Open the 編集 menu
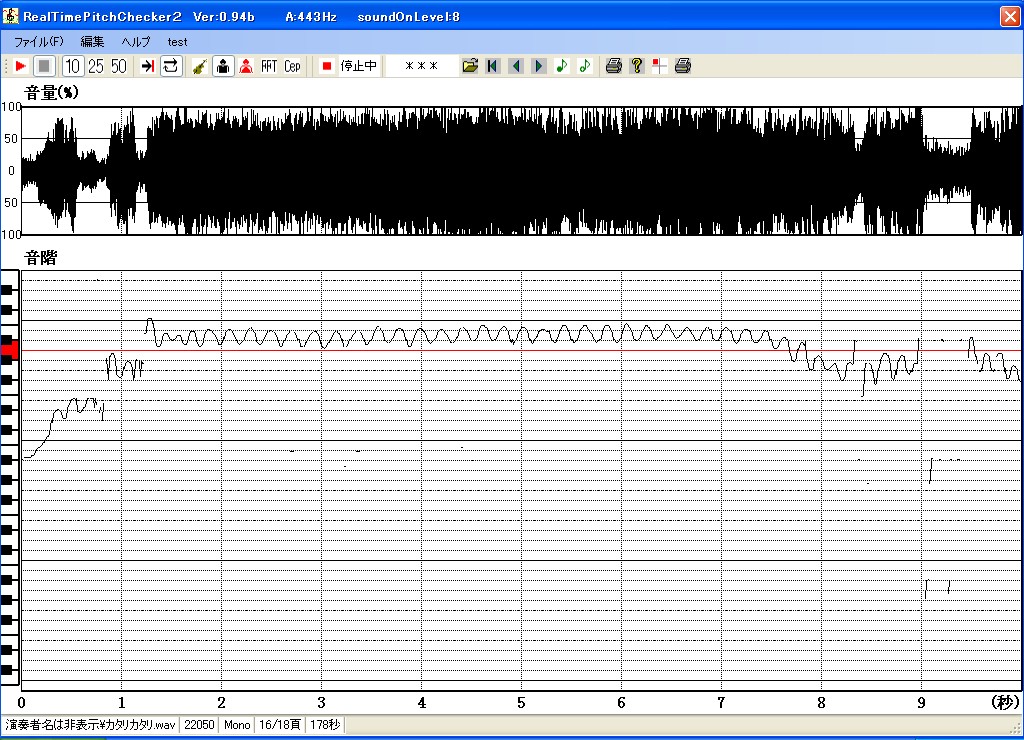 tap(92, 42)
